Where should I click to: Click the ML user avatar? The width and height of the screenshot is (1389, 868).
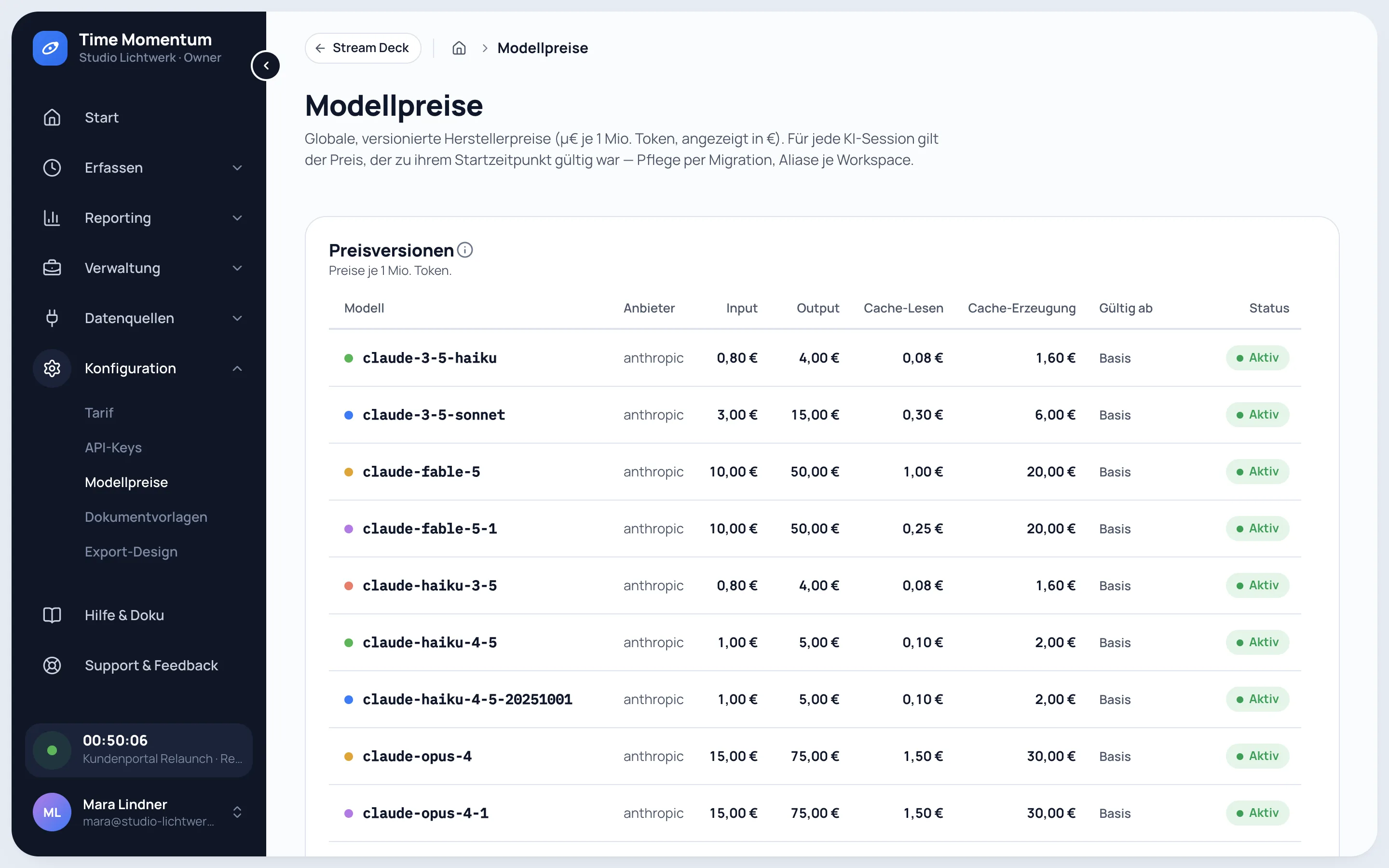click(x=52, y=813)
